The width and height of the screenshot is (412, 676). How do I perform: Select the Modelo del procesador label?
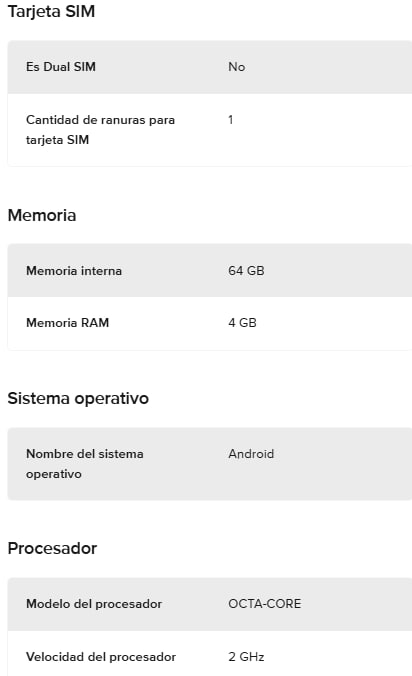pyautogui.click(x=94, y=604)
